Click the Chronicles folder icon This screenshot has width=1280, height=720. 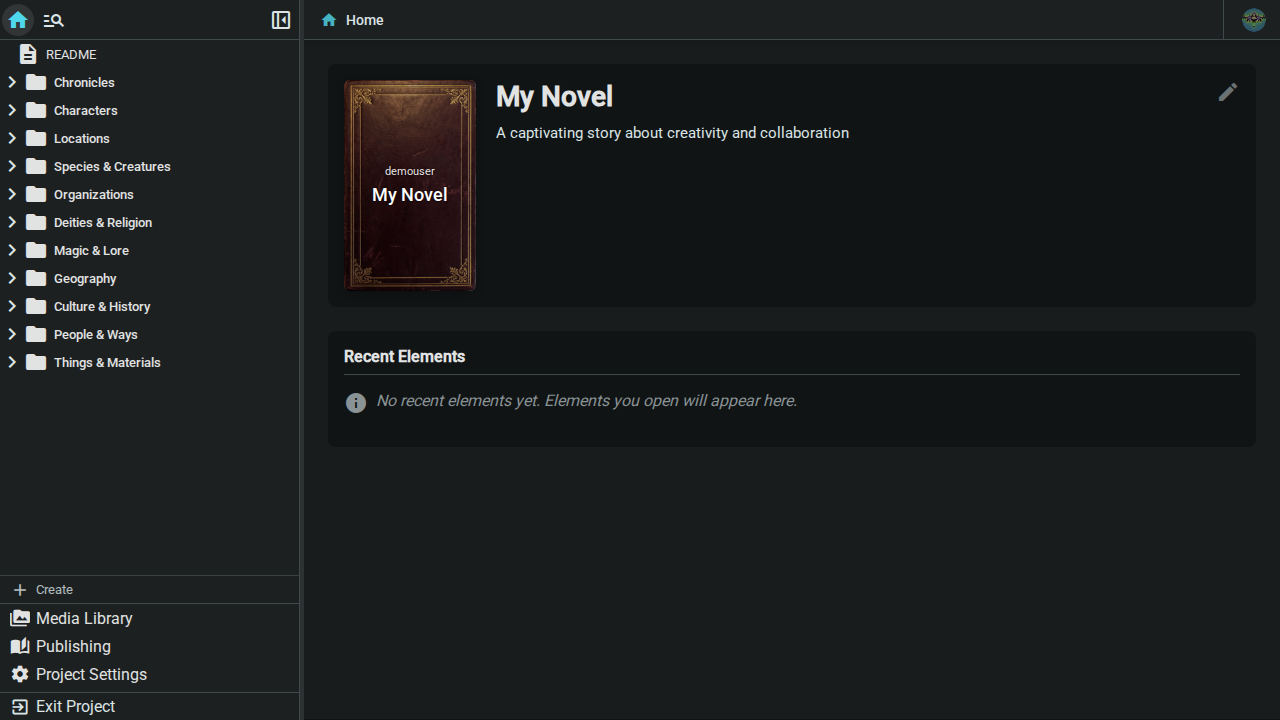36,82
